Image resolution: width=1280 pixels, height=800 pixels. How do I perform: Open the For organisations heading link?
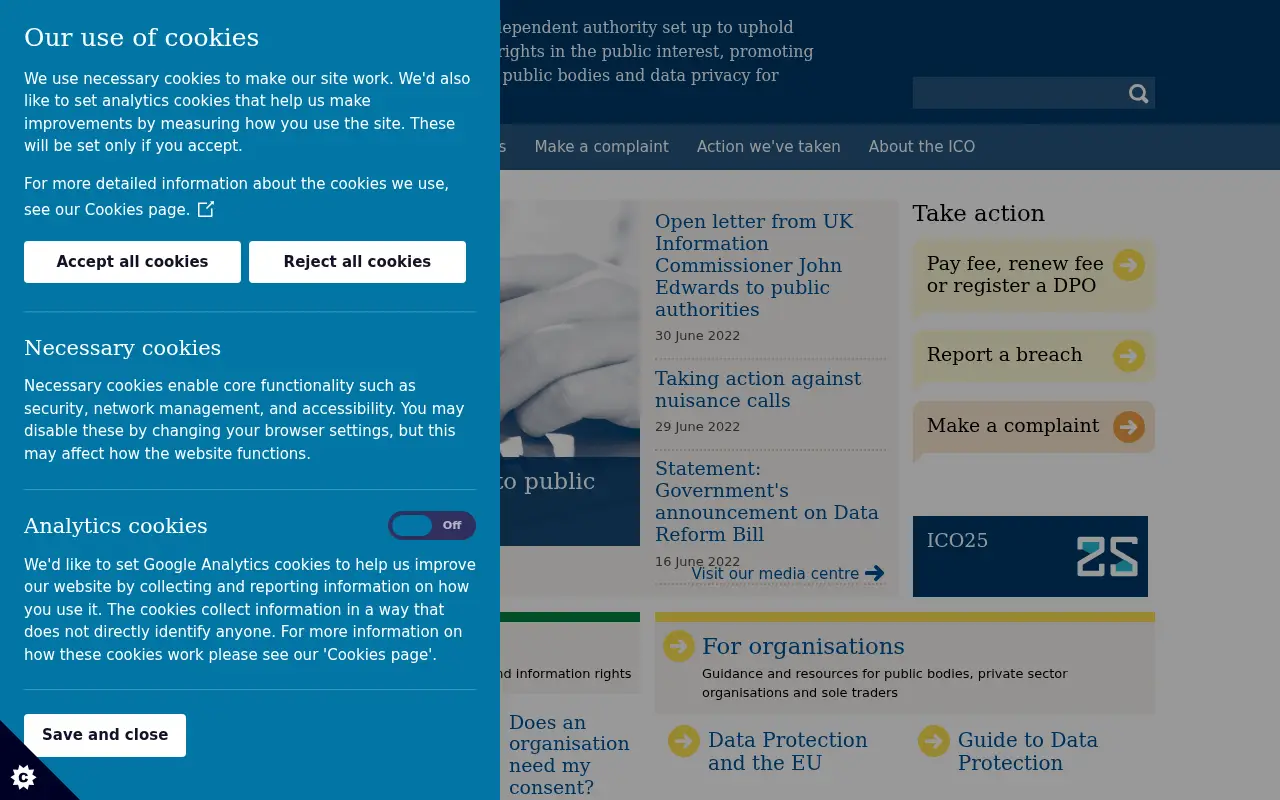(803, 646)
